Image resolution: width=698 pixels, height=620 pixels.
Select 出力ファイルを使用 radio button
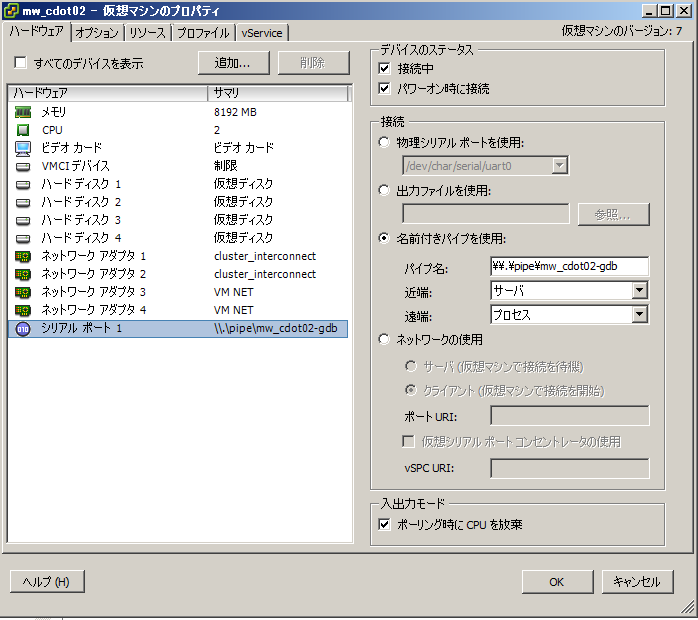(384, 190)
